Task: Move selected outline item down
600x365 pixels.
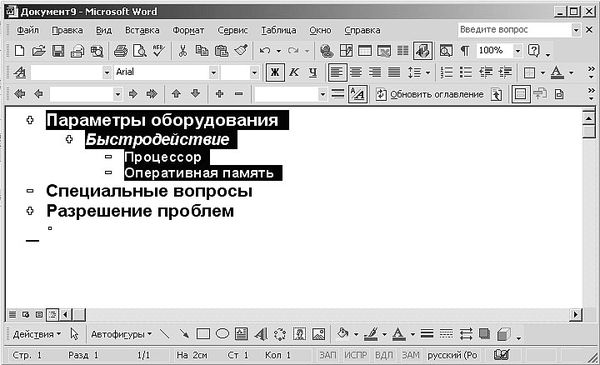Action: point(196,94)
